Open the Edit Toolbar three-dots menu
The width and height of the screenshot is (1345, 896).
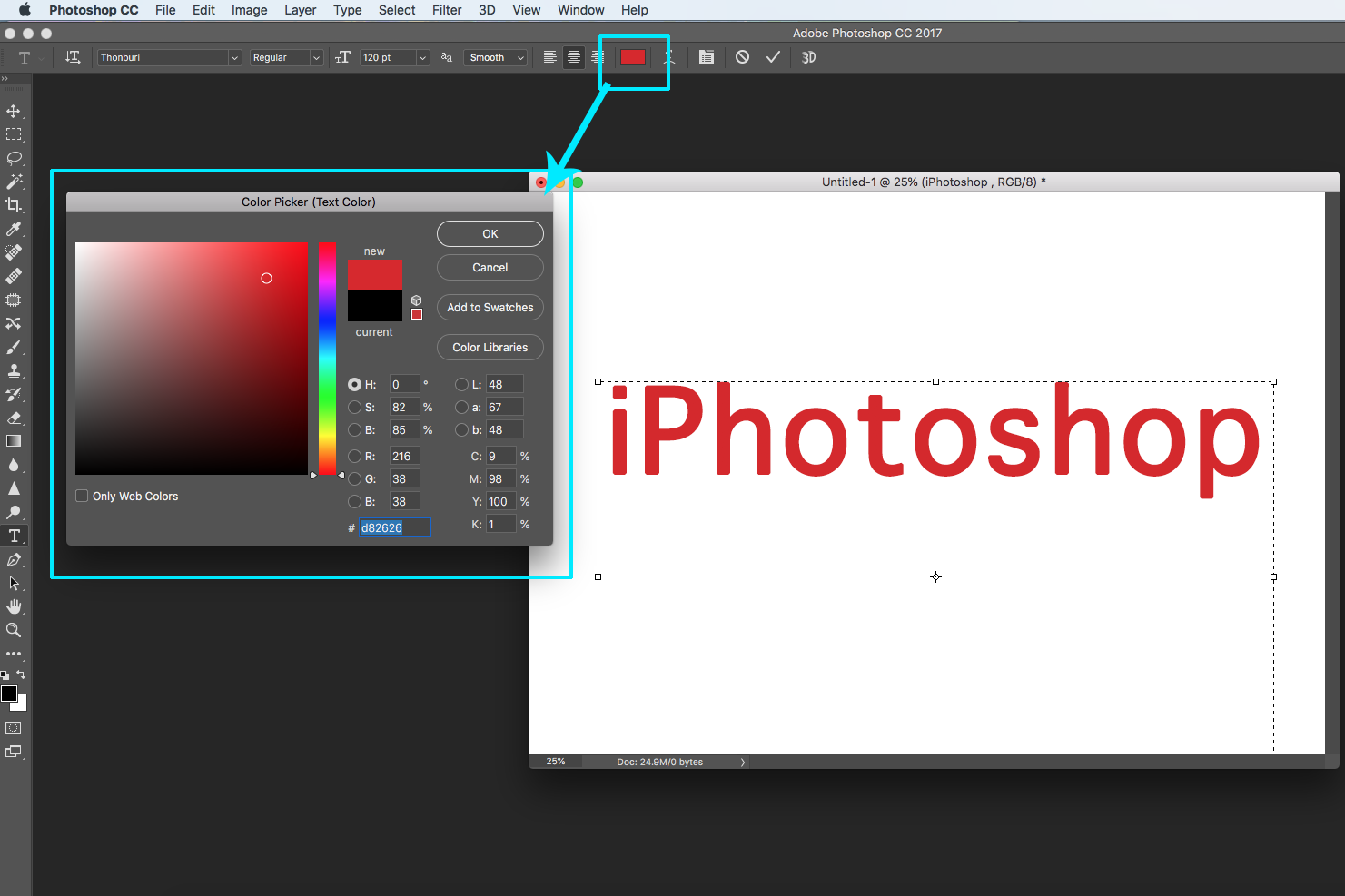coord(14,654)
